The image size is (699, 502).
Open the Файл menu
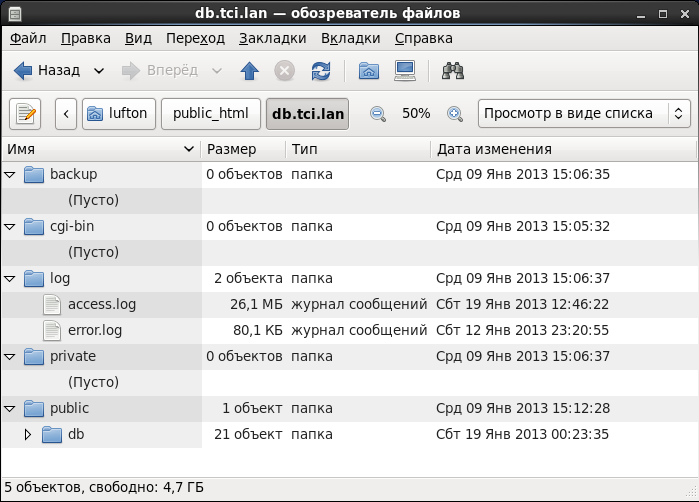[28, 38]
